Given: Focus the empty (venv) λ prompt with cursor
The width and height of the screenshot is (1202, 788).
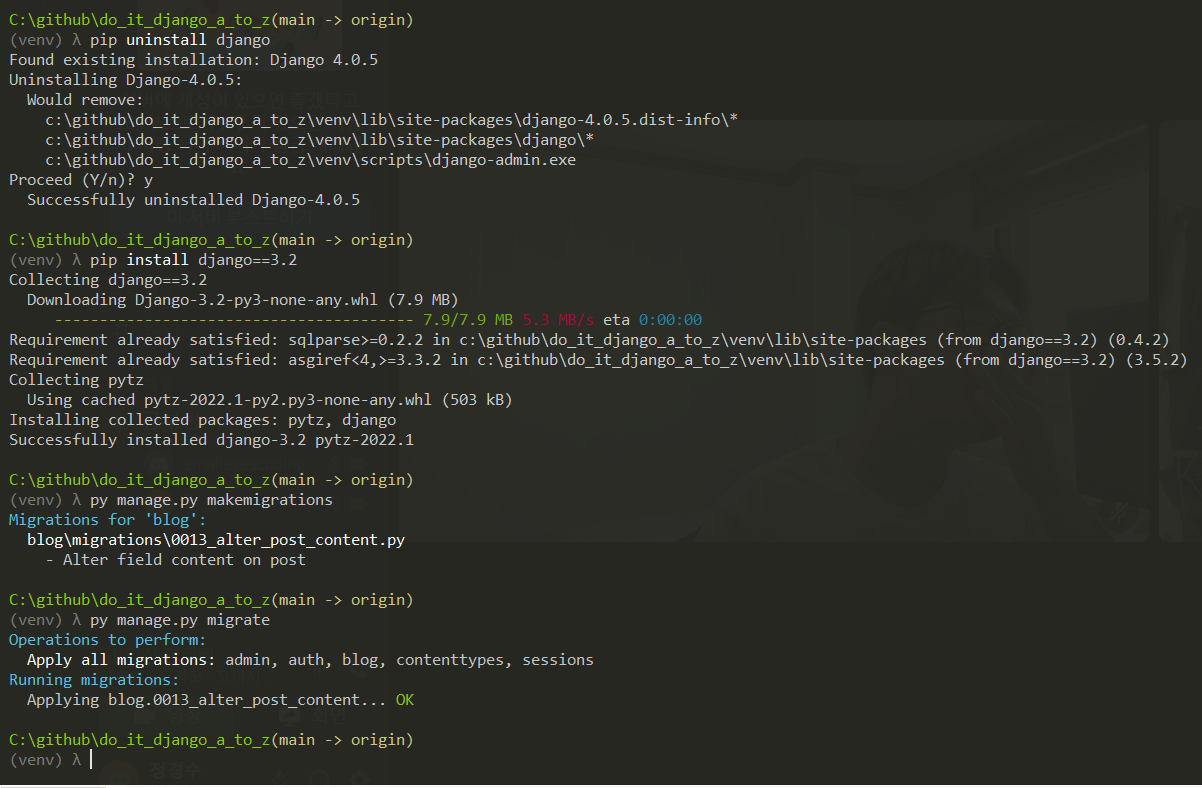Looking at the screenshot, I should [50, 760].
